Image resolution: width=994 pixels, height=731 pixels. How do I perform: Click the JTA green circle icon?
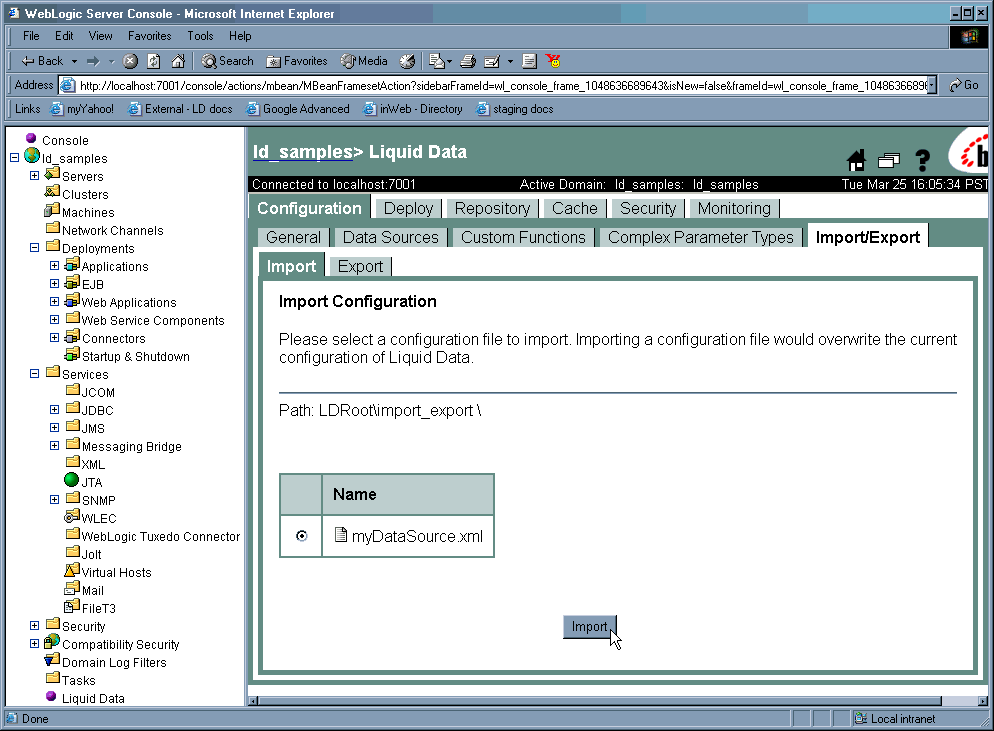tap(72, 479)
